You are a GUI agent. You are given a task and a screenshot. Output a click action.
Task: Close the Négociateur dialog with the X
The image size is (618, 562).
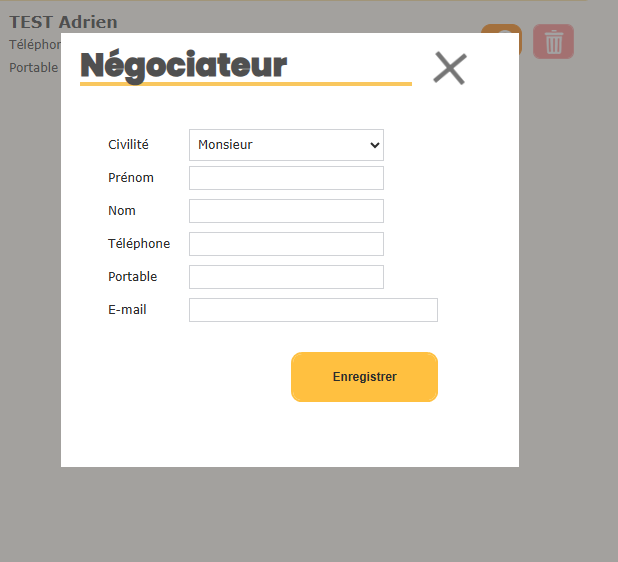click(x=450, y=68)
